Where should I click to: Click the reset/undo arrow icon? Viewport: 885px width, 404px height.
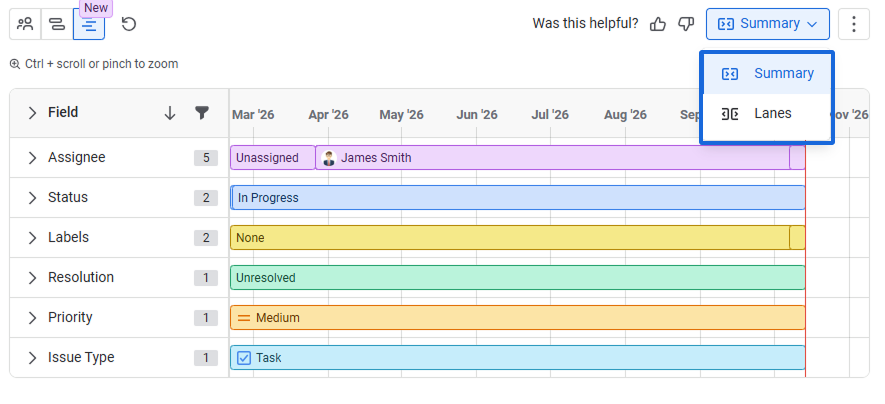(129, 24)
